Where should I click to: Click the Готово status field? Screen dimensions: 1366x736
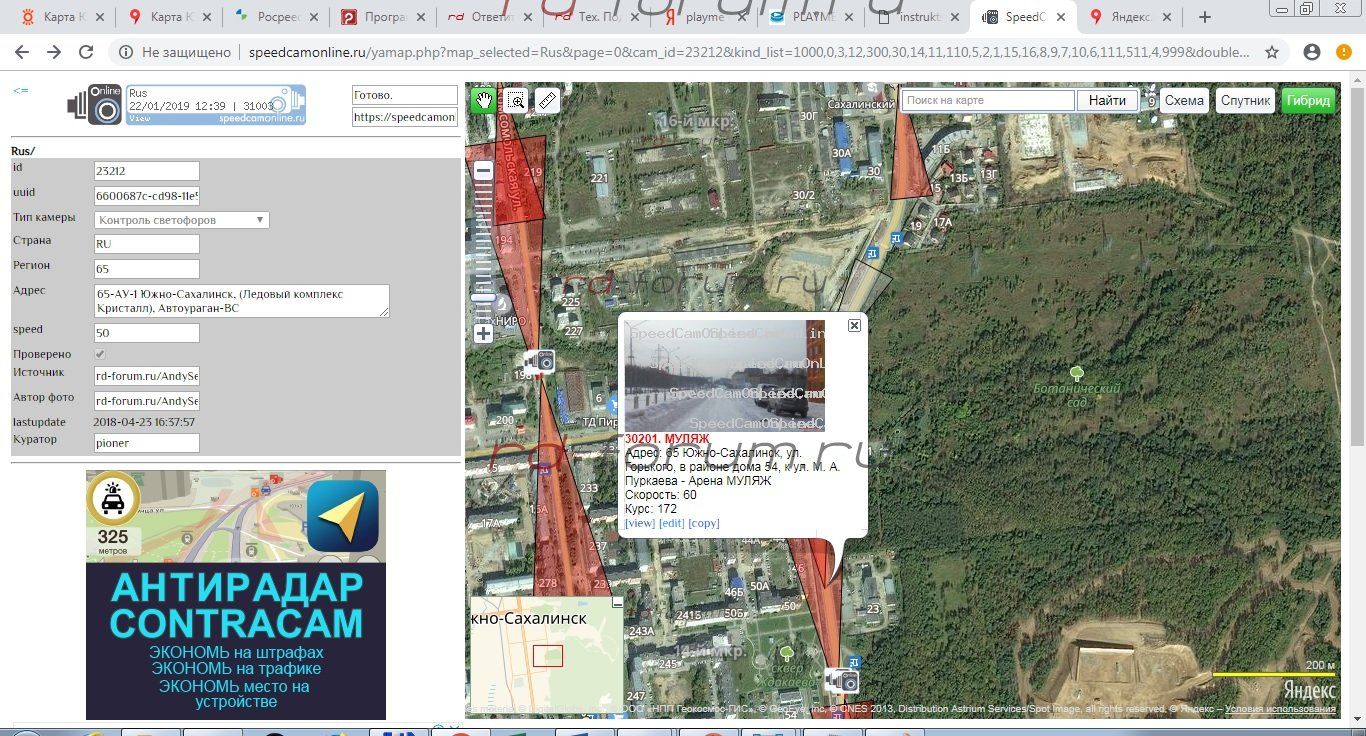pyautogui.click(x=404, y=95)
